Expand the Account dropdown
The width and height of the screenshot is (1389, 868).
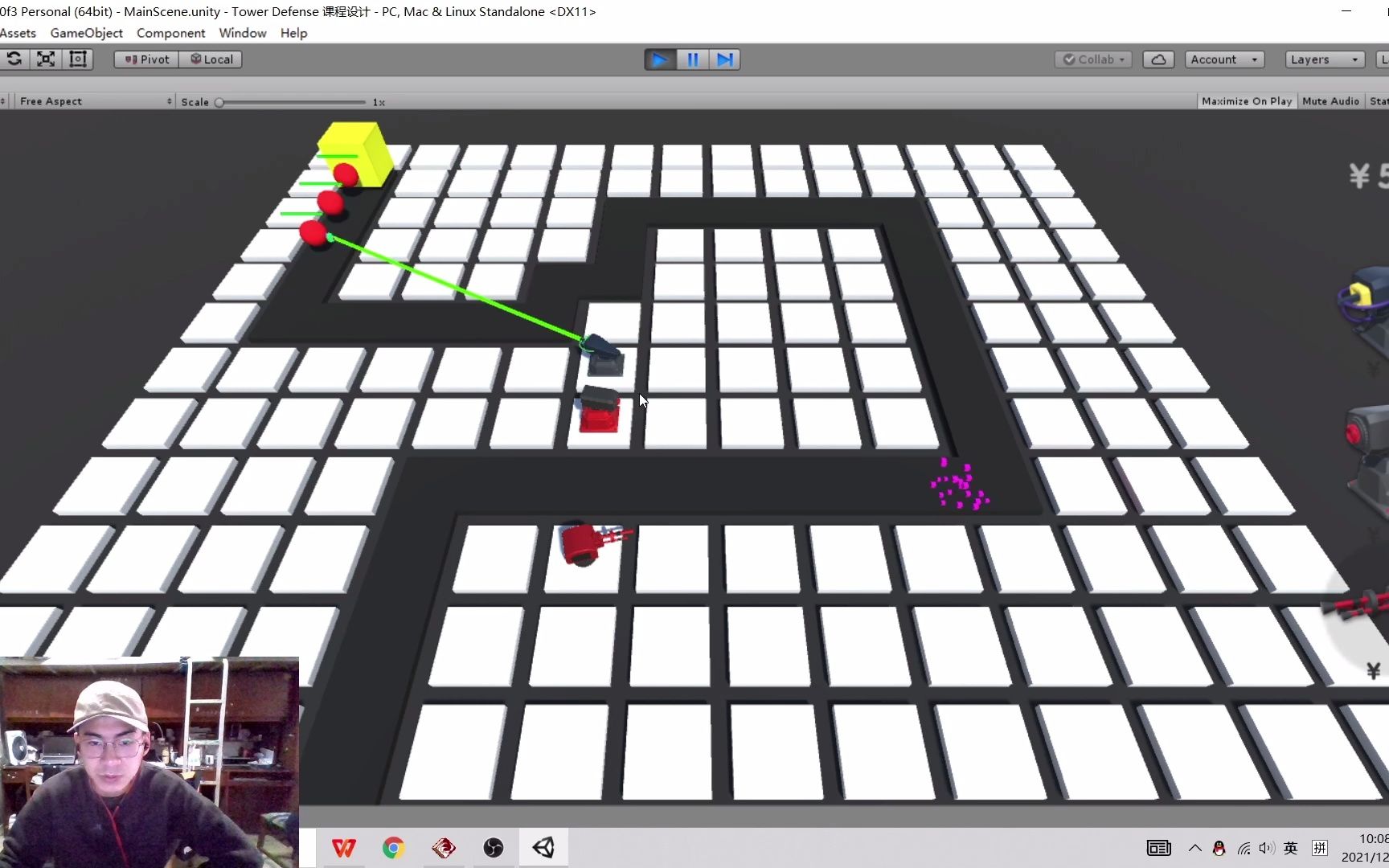1223,59
